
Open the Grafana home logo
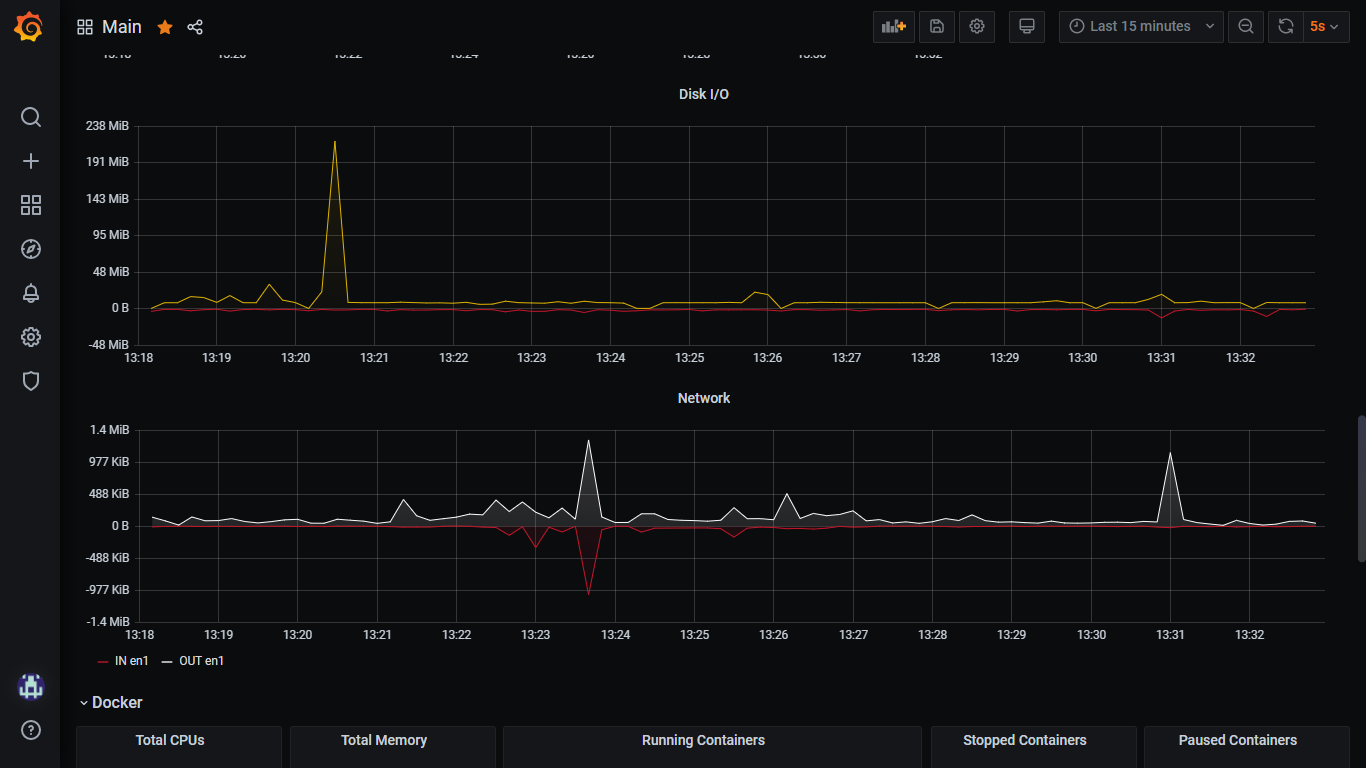click(x=29, y=27)
